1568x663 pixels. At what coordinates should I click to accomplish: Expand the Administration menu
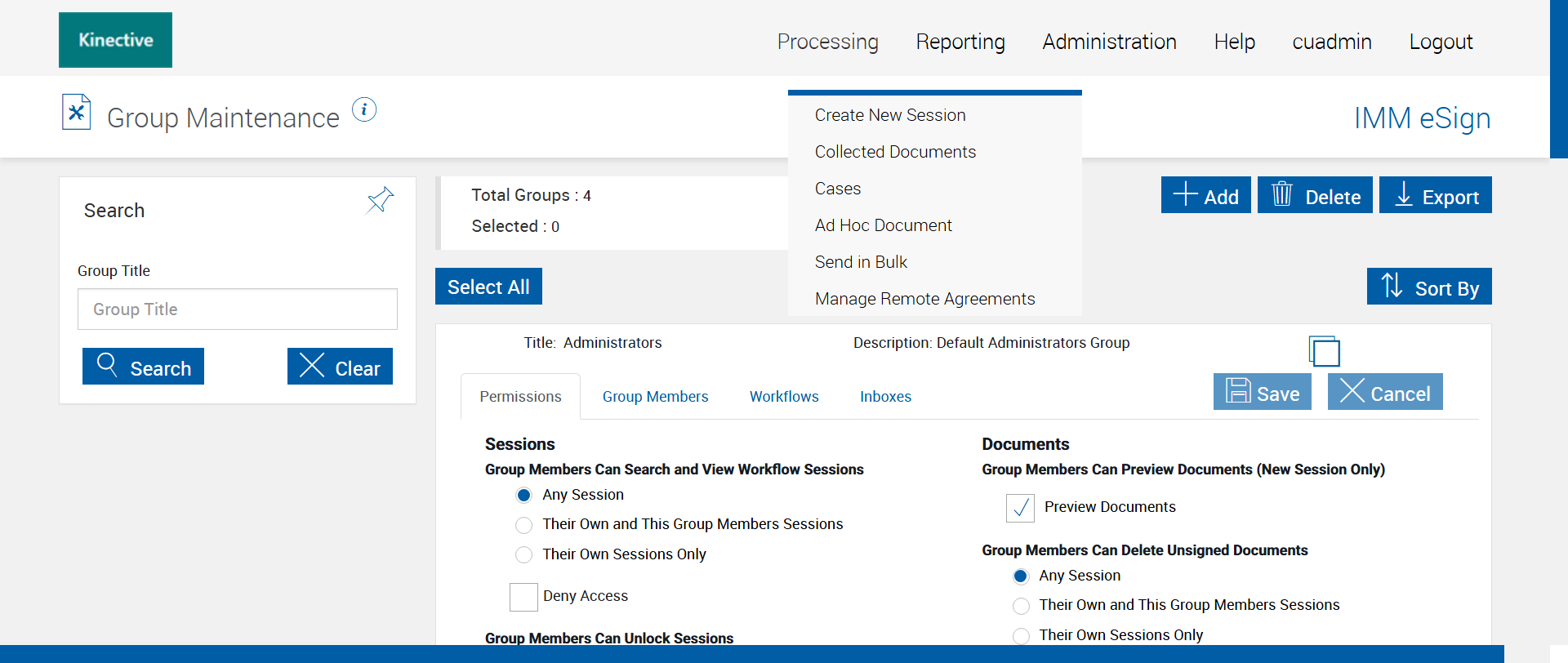tap(1109, 42)
